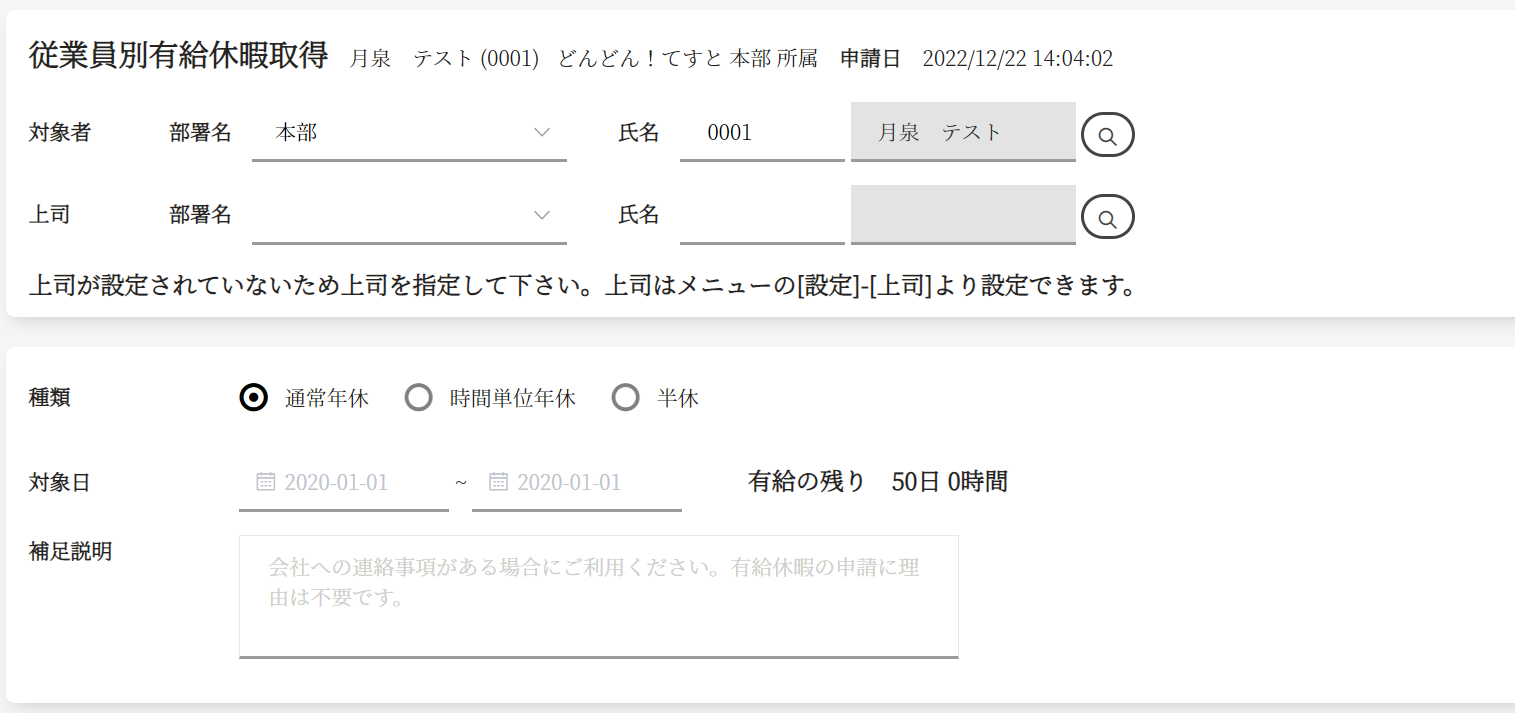This screenshot has height=713, width=1515.
Task: Select the 通常年休 radio button
Action: (255, 398)
